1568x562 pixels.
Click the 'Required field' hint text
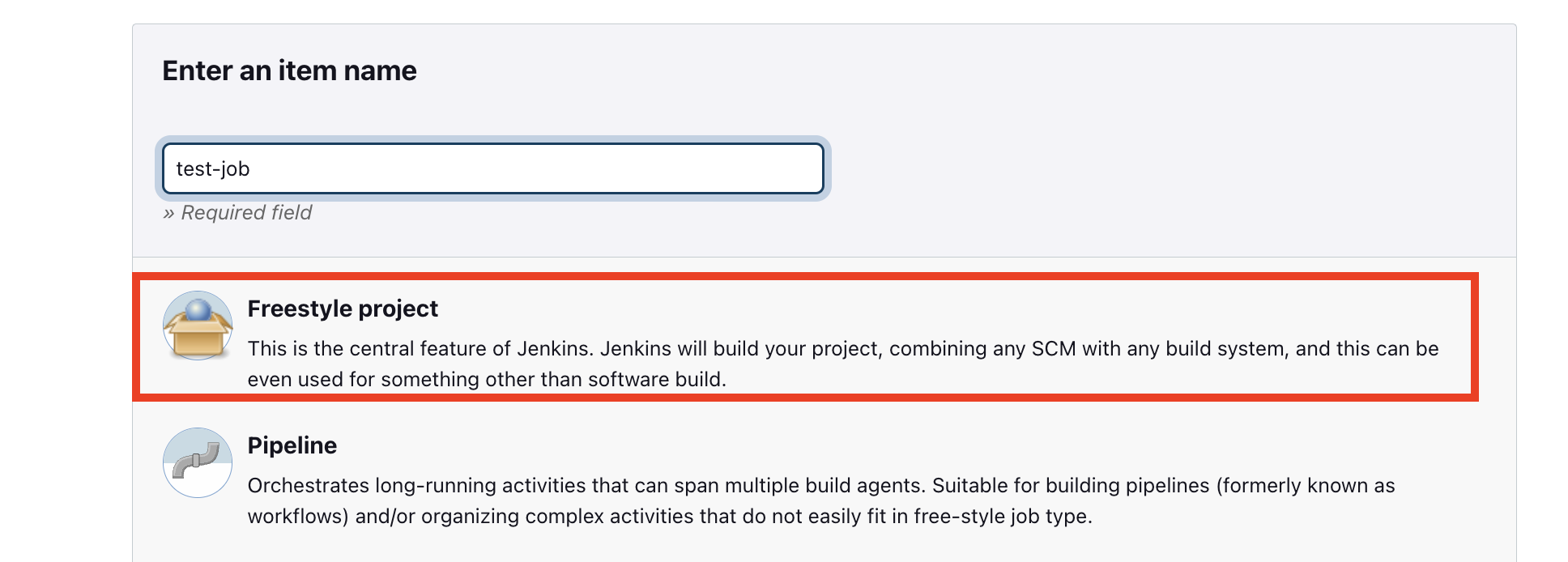(237, 212)
